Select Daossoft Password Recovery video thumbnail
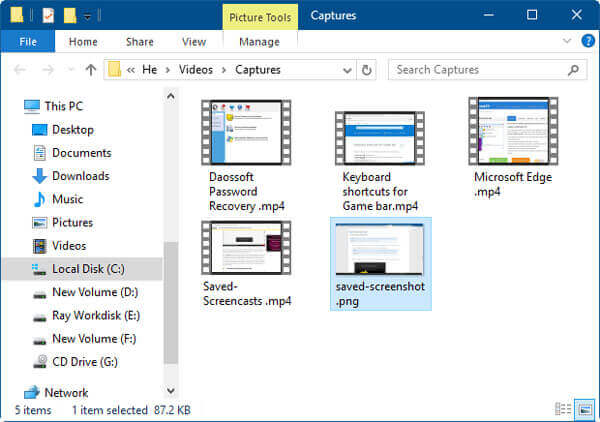Screen dimensions: 600x422 click(x=246, y=132)
